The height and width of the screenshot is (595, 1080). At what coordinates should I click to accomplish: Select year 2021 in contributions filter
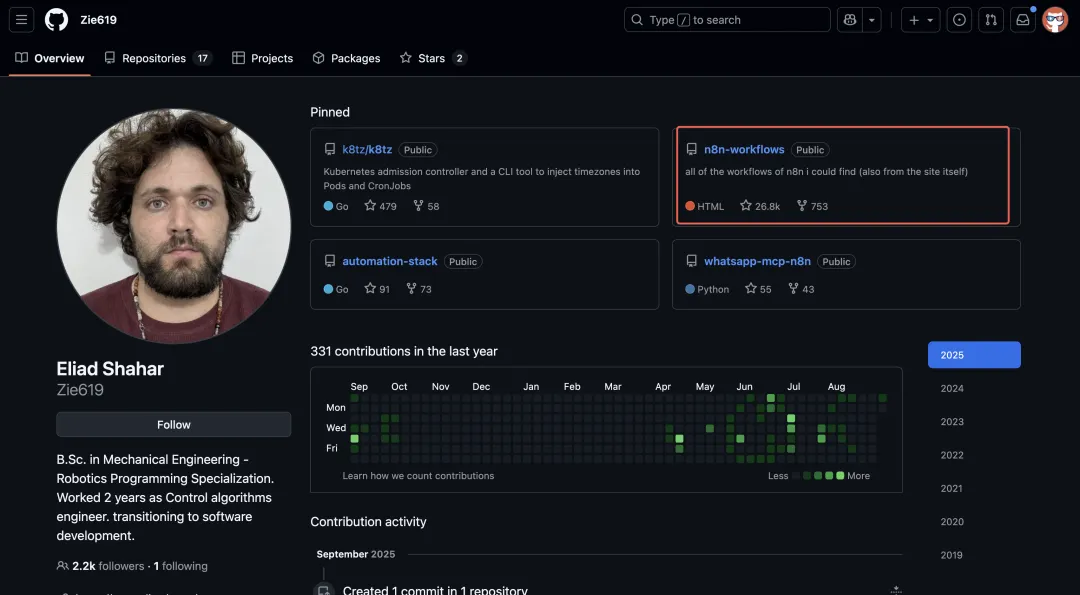[952, 488]
